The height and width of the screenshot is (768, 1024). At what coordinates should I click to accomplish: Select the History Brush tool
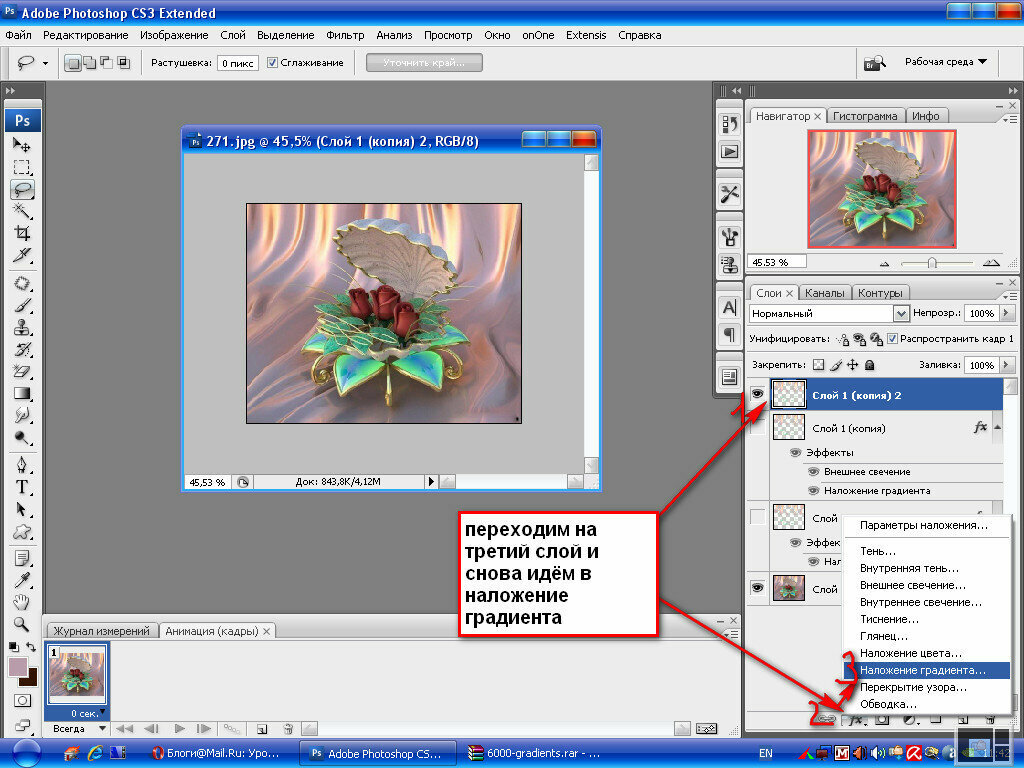tap(22, 349)
